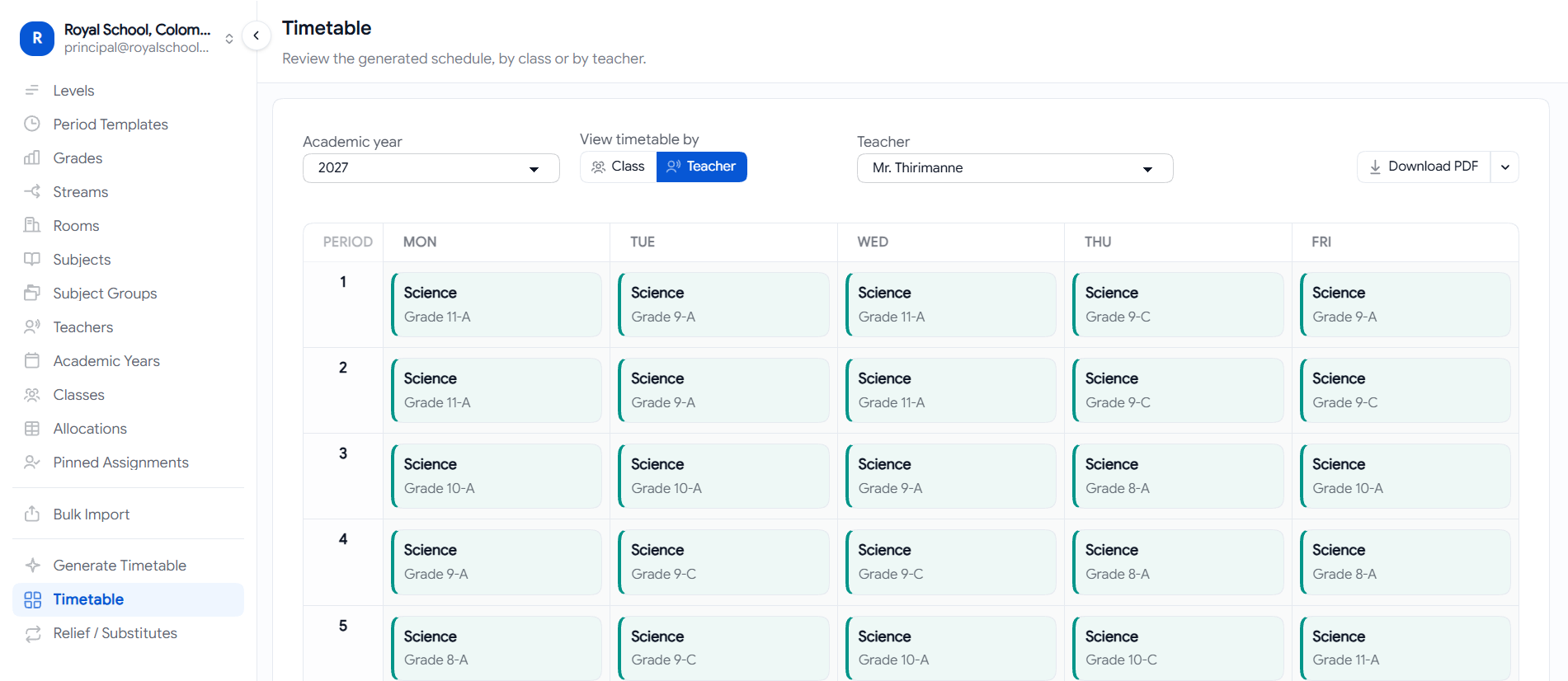Open the Timetable menu item
This screenshot has height=681, width=1568.
coord(128,599)
